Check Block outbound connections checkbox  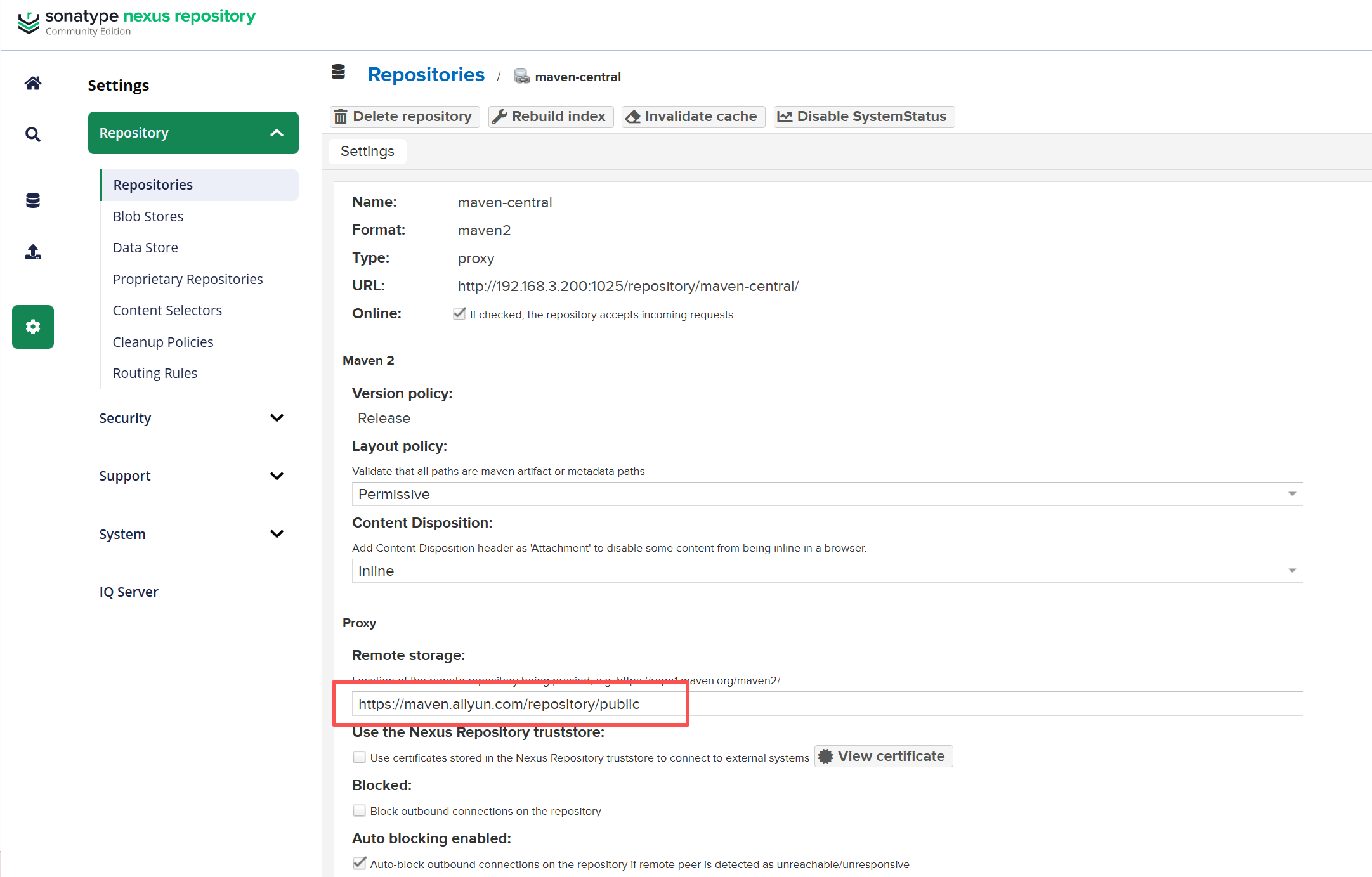click(360, 810)
